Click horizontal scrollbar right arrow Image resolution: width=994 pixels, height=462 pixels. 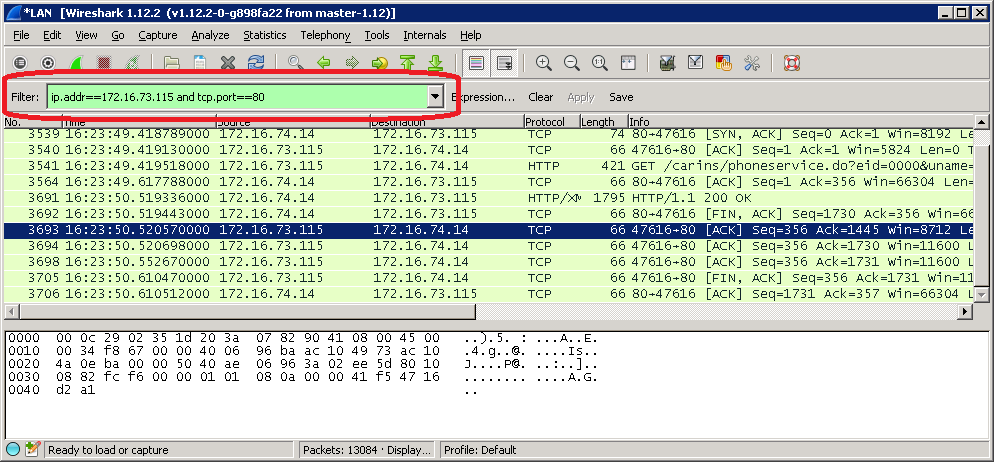coord(965,311)
